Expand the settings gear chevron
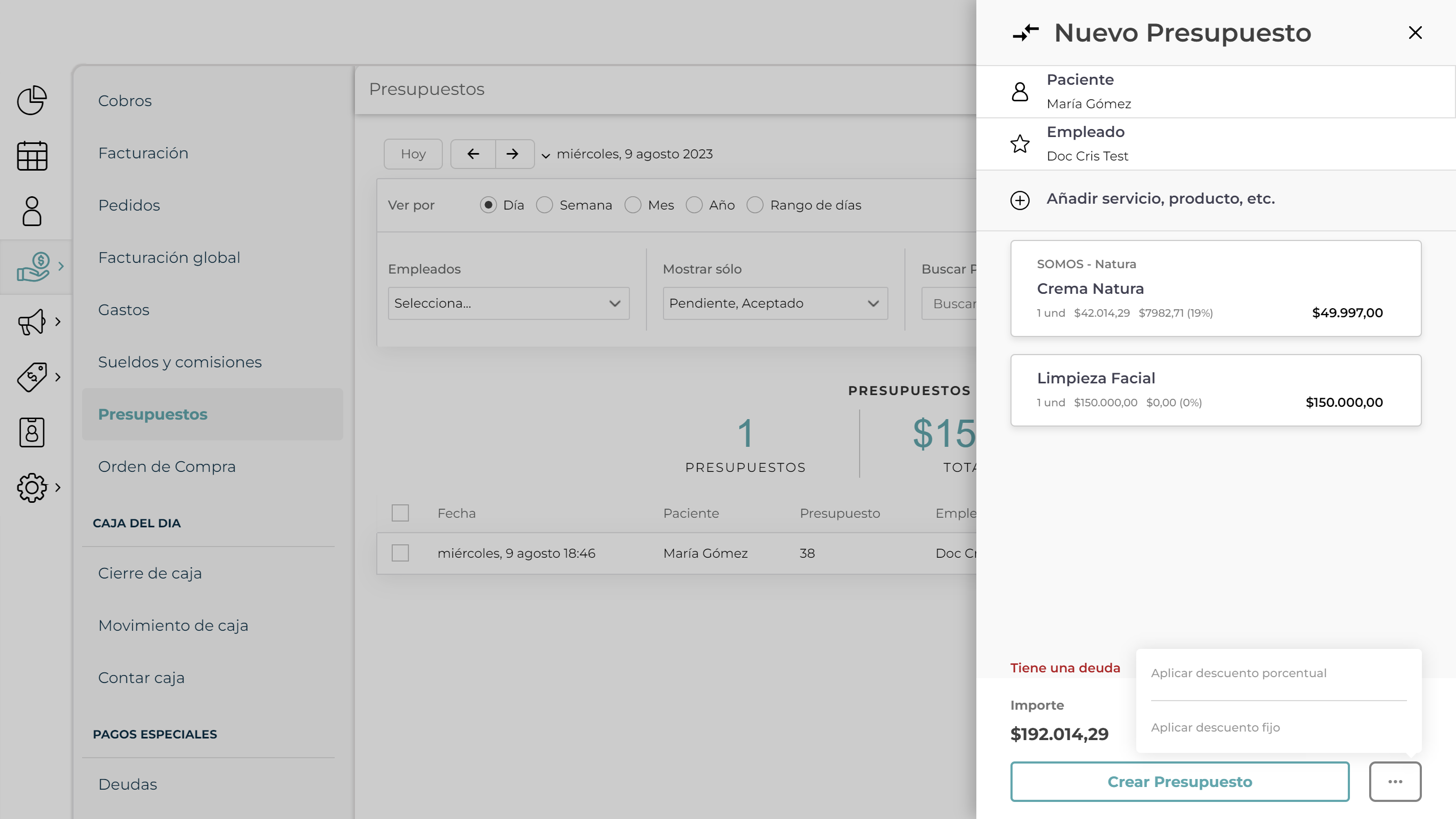1456x819 pixels. (58, 487)
